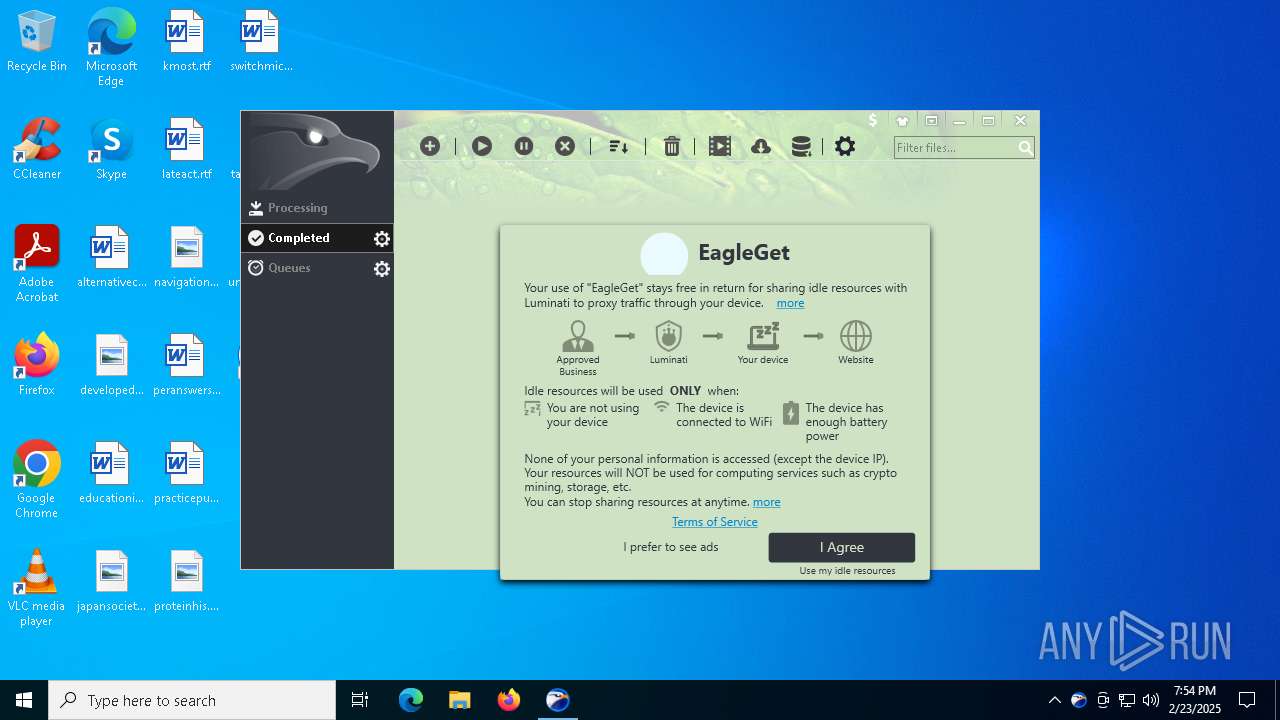Cancel download with the X circle icon
The height and width of the screenshot is (720, 1280).
coord(565,146)
